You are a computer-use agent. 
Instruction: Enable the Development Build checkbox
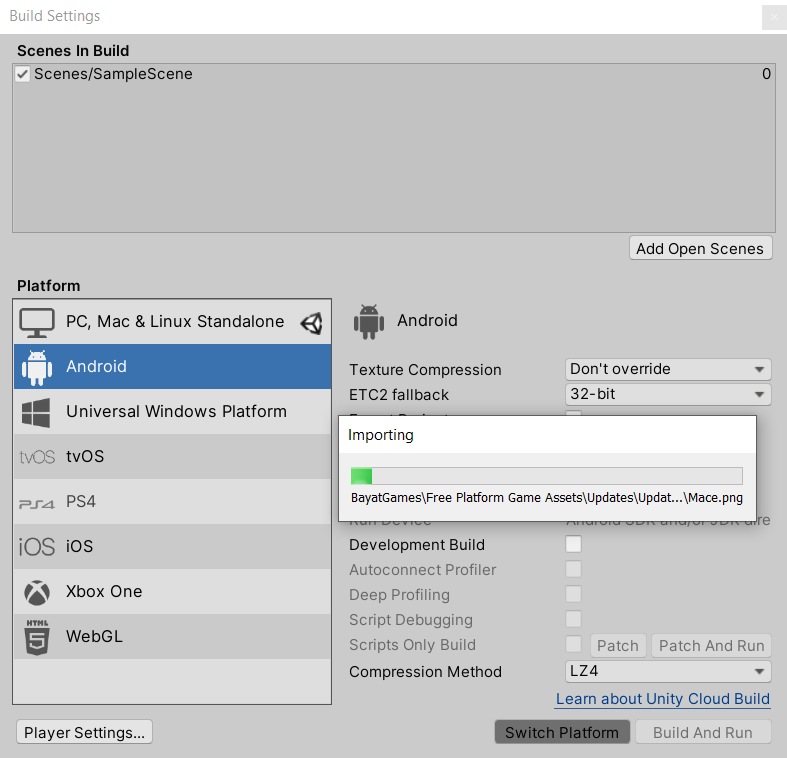pos(573,544)
